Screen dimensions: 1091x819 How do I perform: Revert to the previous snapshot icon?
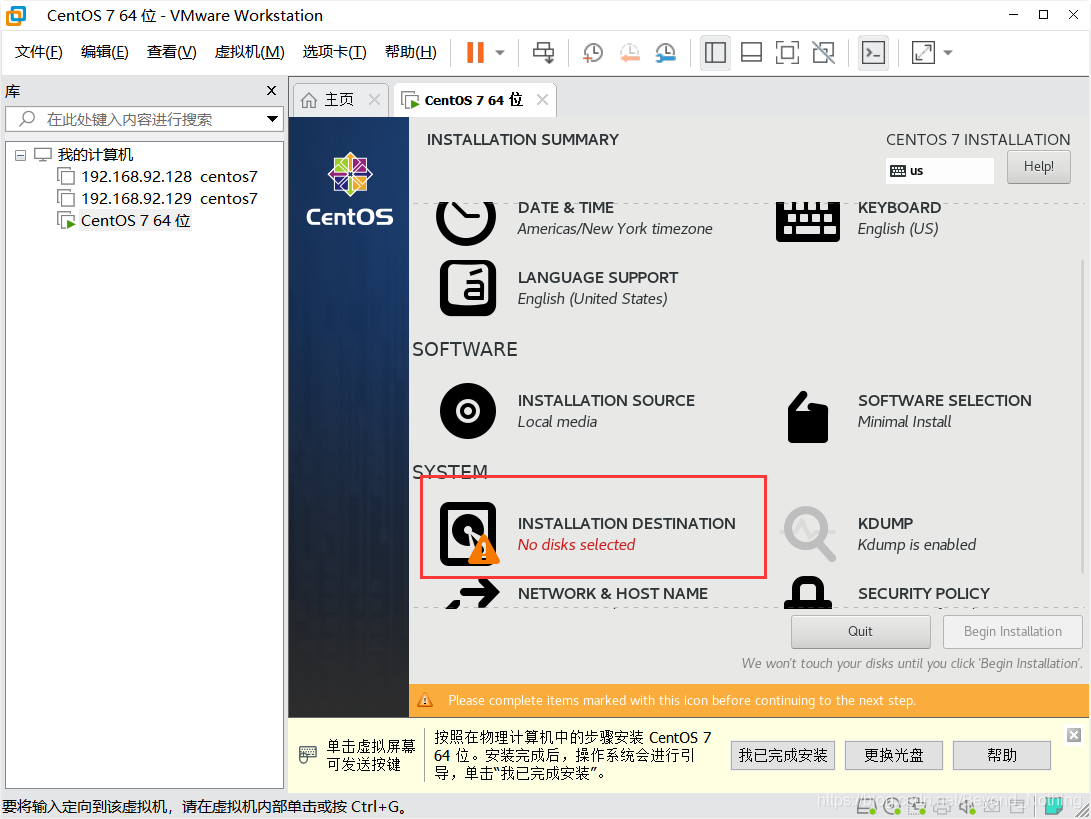pyautogui.click(x=629, y=52)
